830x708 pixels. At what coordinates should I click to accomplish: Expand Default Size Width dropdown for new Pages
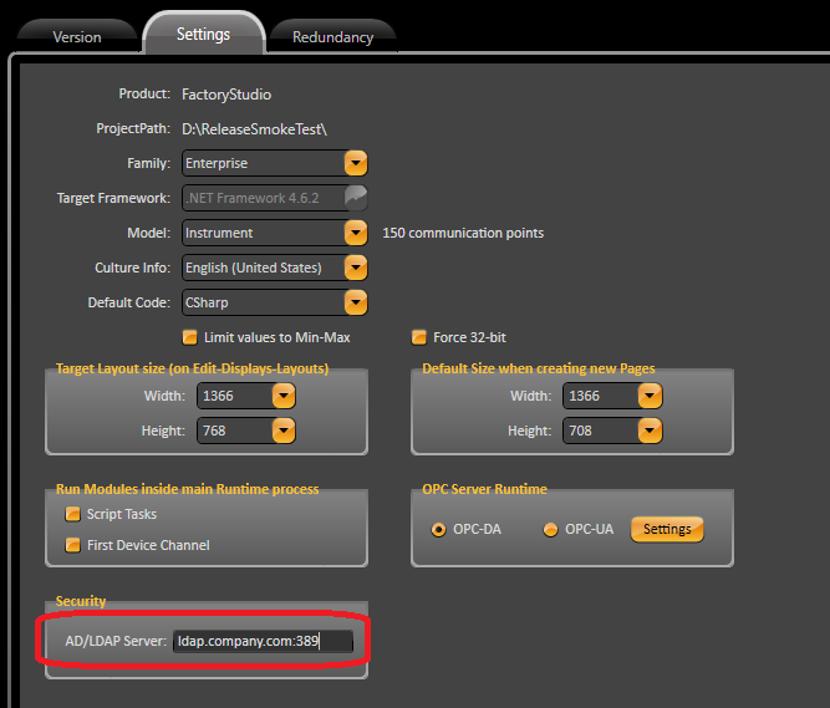tap(650, 396)
